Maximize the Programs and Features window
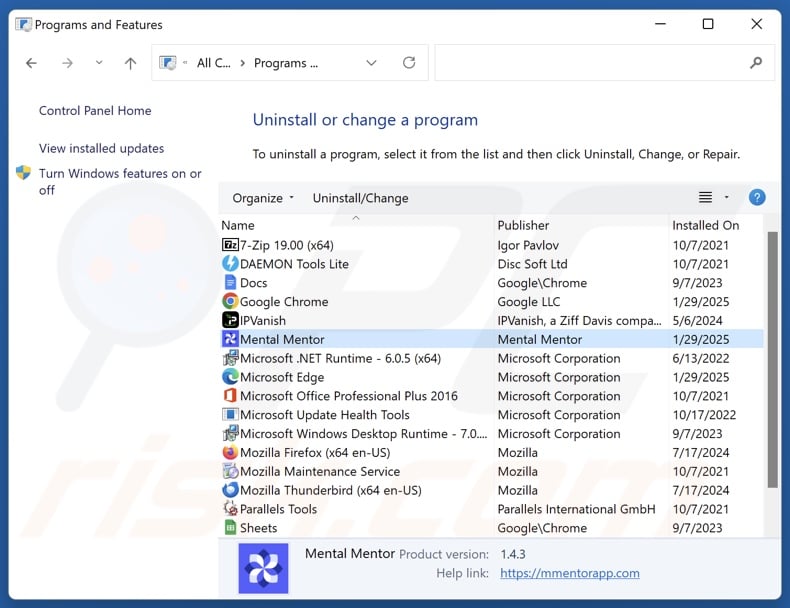The image size is (790, 608). click(708, 24)
